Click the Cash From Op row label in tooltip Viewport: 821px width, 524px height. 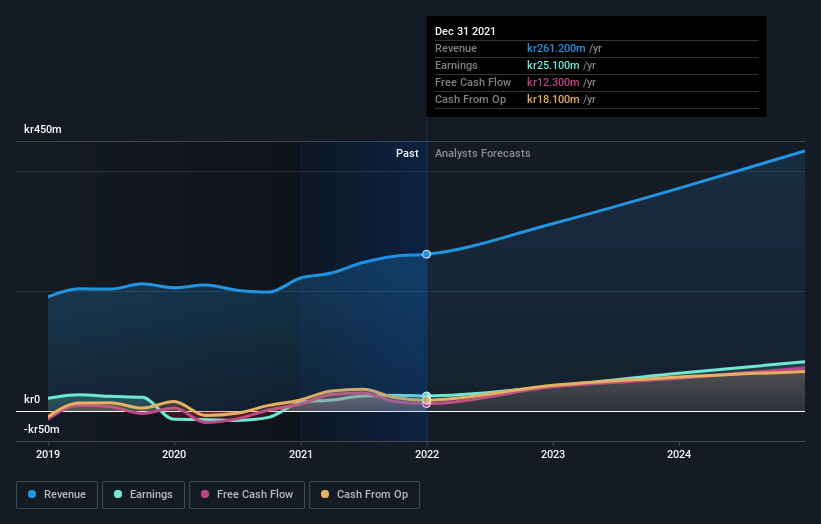click(470, 99)
